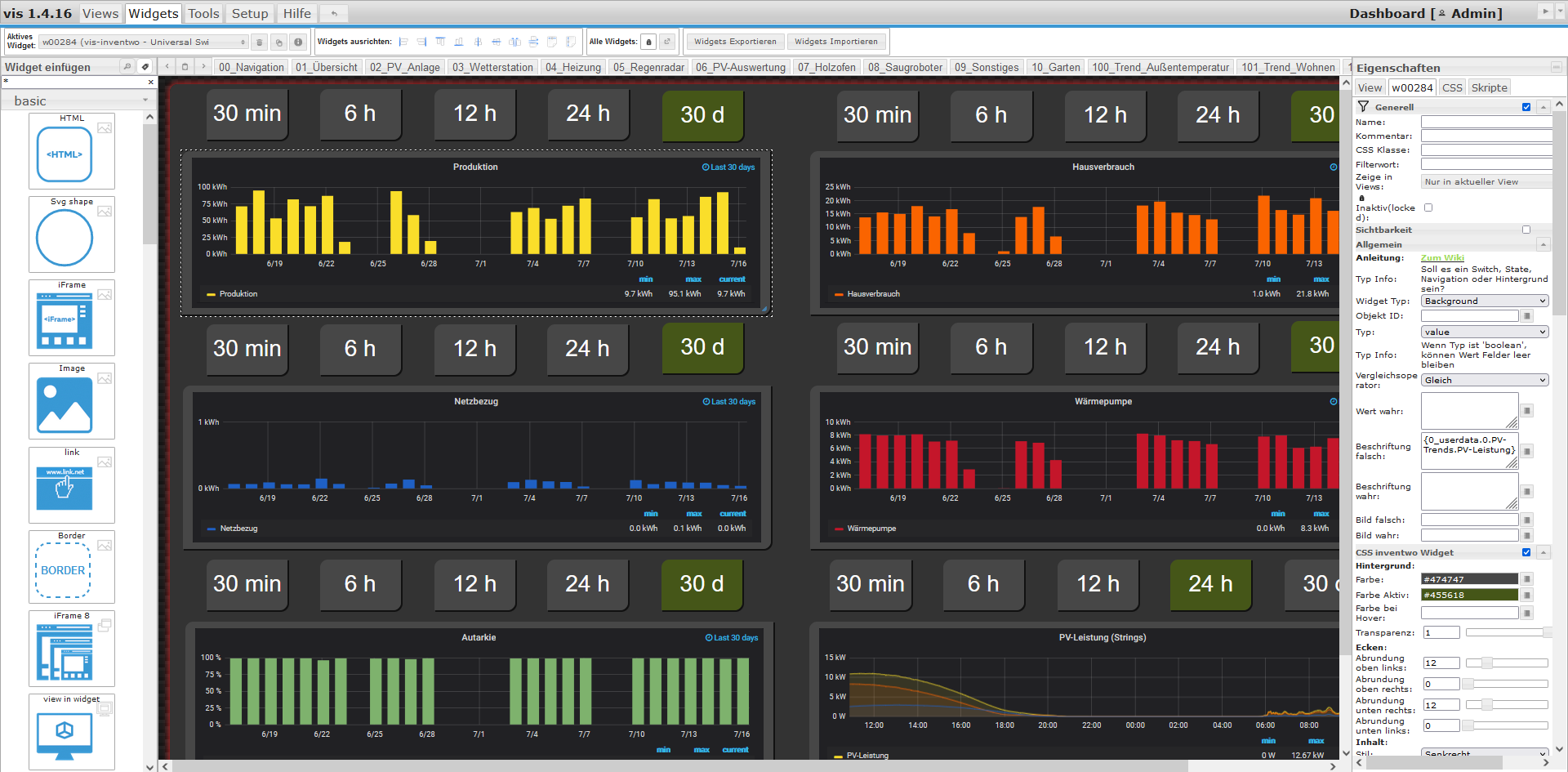Open the Vergleichsoperator Gleich dropdown
Viewport: 1568px width, 772px height.
[1485, 380]
